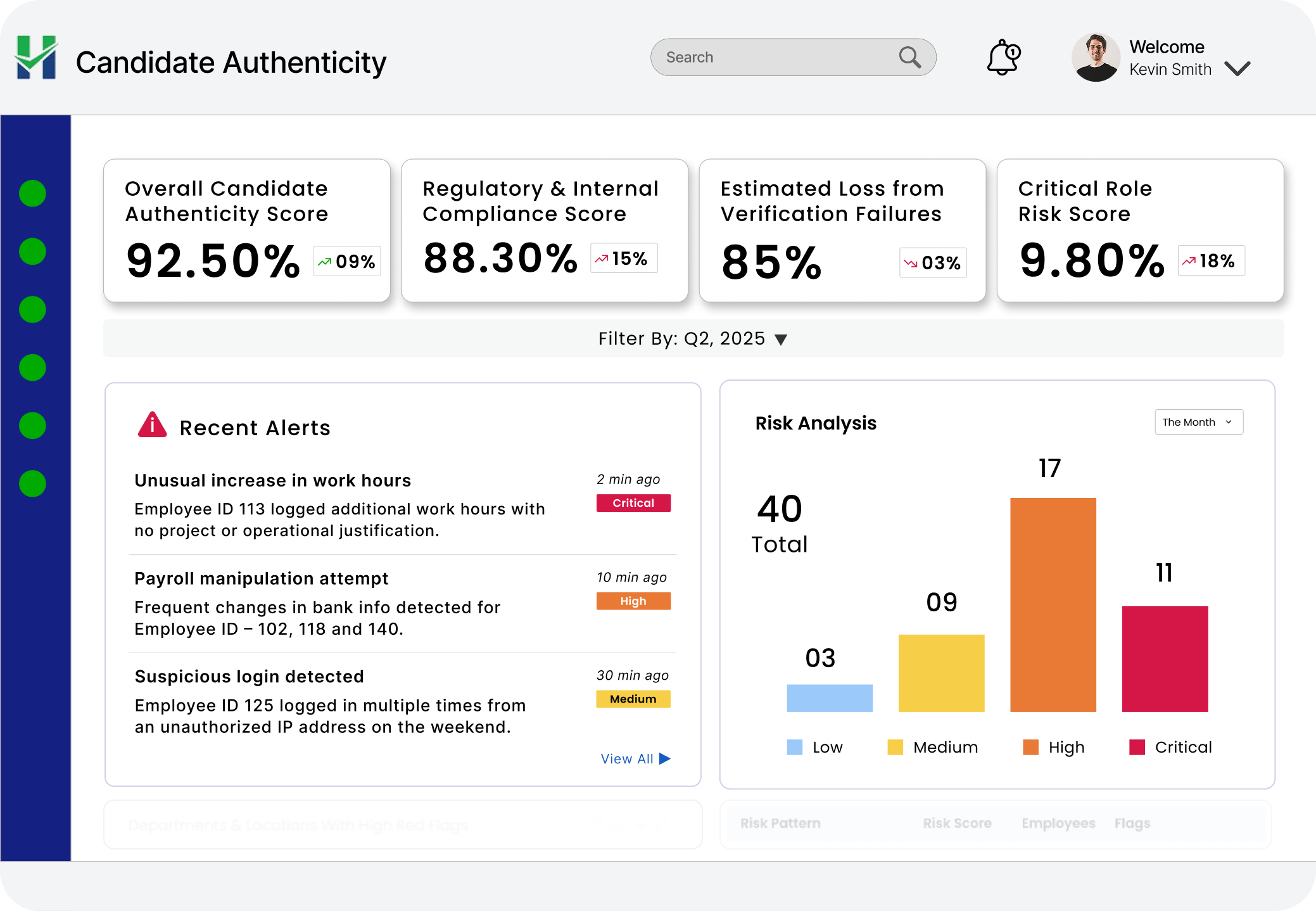Click the red Critical legend swatch
Viewport: 1316px width, 911px height.
pos(1137,747)
